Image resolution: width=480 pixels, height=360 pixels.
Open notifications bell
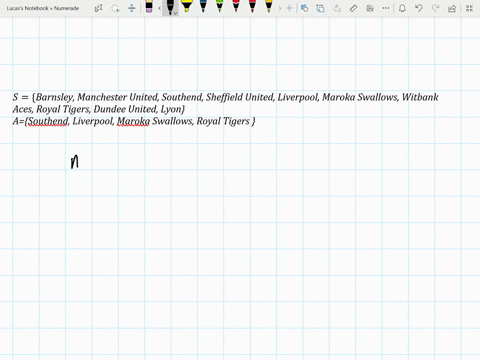tap(402, 8)
